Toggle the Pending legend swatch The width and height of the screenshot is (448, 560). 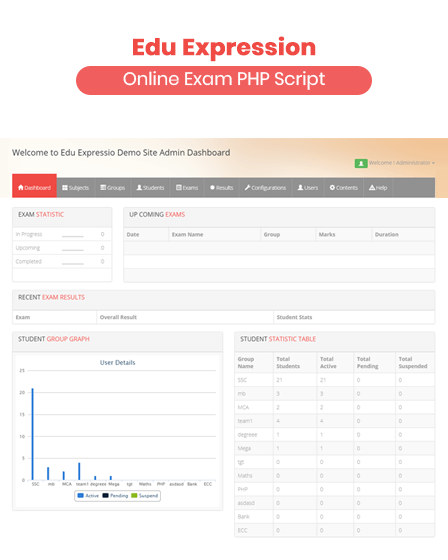click(x=105, y=495)
